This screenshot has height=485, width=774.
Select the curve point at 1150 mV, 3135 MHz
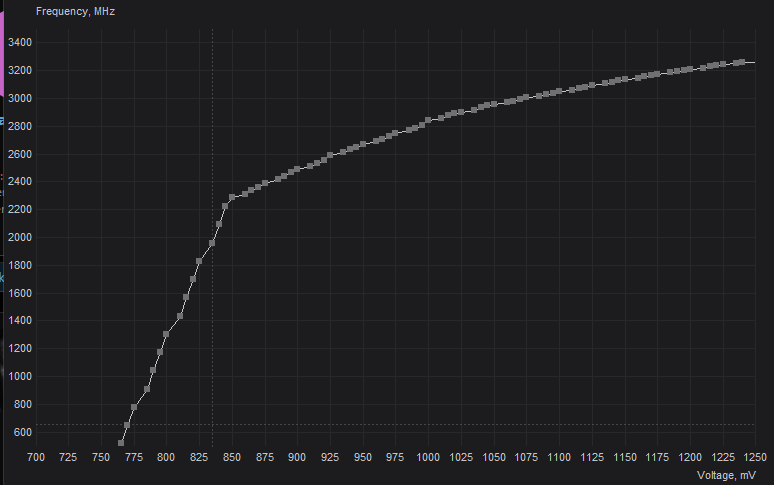(625, 79)
